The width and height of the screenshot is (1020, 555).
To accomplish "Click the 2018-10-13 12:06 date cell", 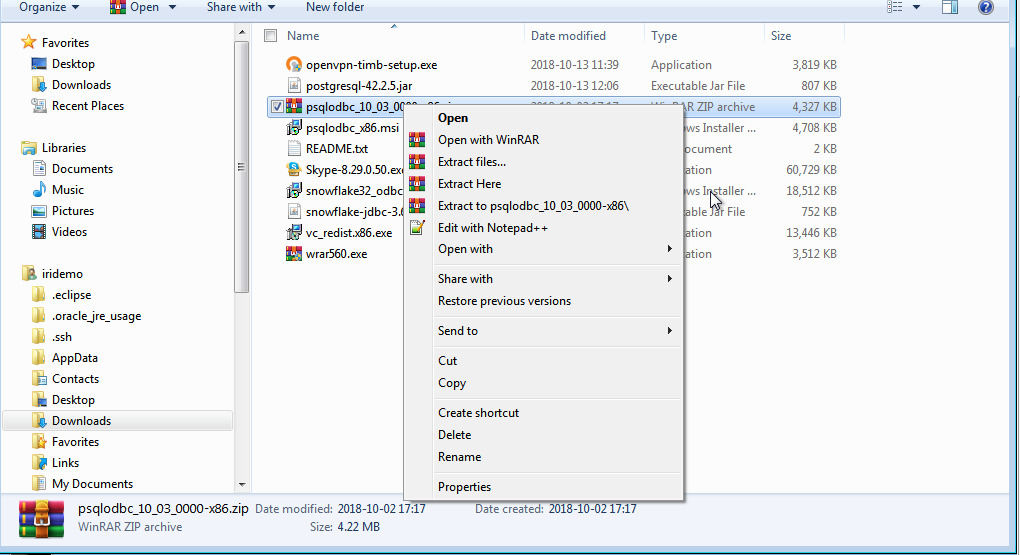I will click(574, 86).
